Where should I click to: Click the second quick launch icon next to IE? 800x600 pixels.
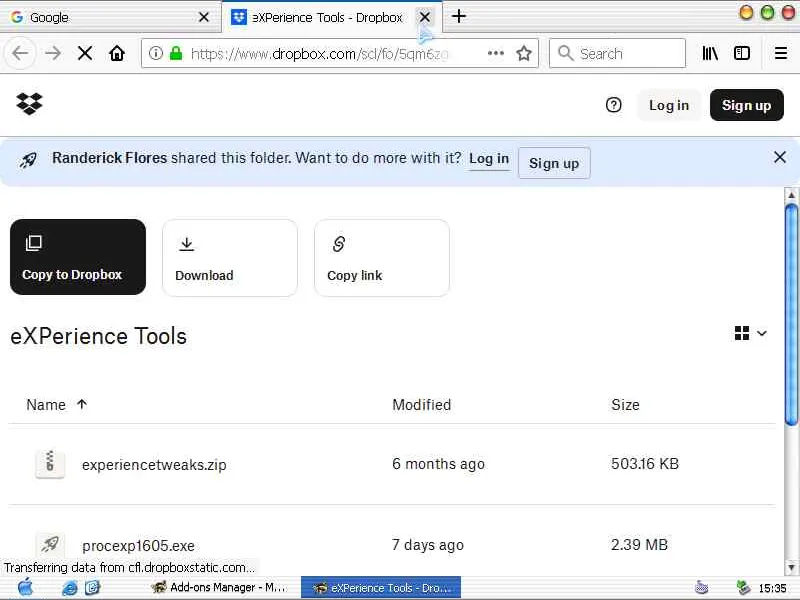92,588
